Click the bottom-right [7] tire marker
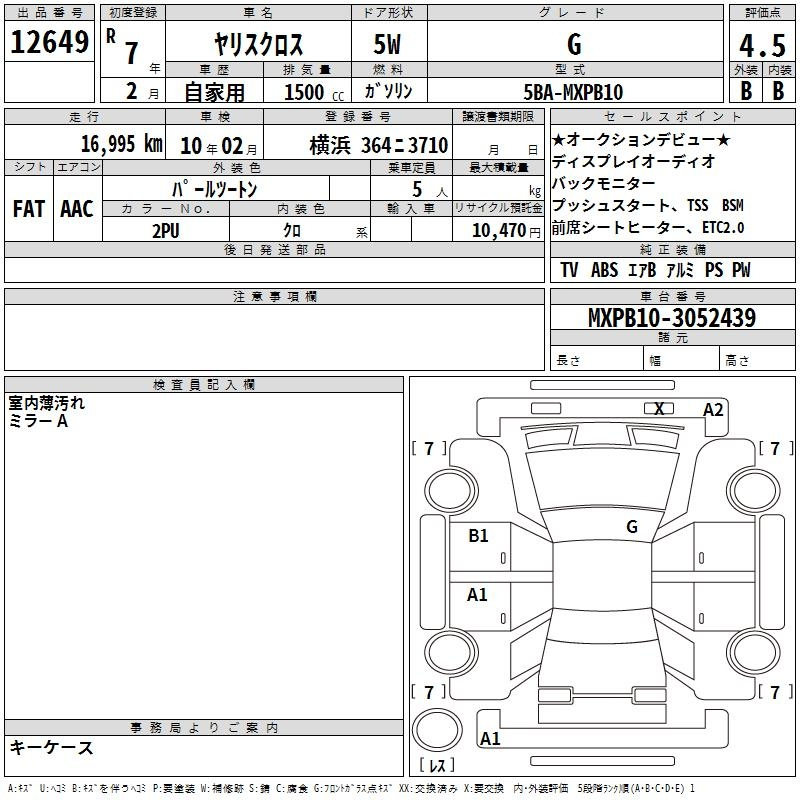The height and width of the screenshot is (800, 800). tap(774, 692)
